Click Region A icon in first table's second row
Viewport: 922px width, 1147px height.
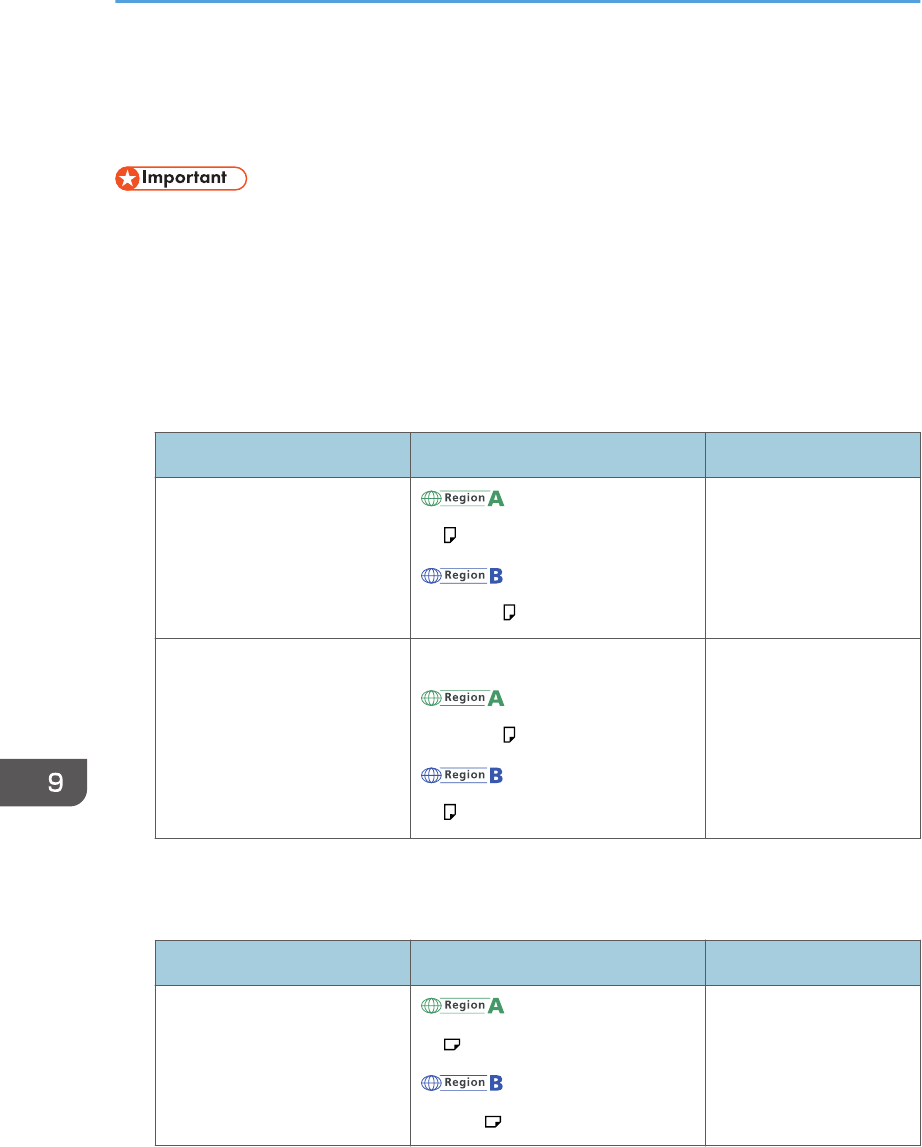pyautogui.click(x=462, y=698)
